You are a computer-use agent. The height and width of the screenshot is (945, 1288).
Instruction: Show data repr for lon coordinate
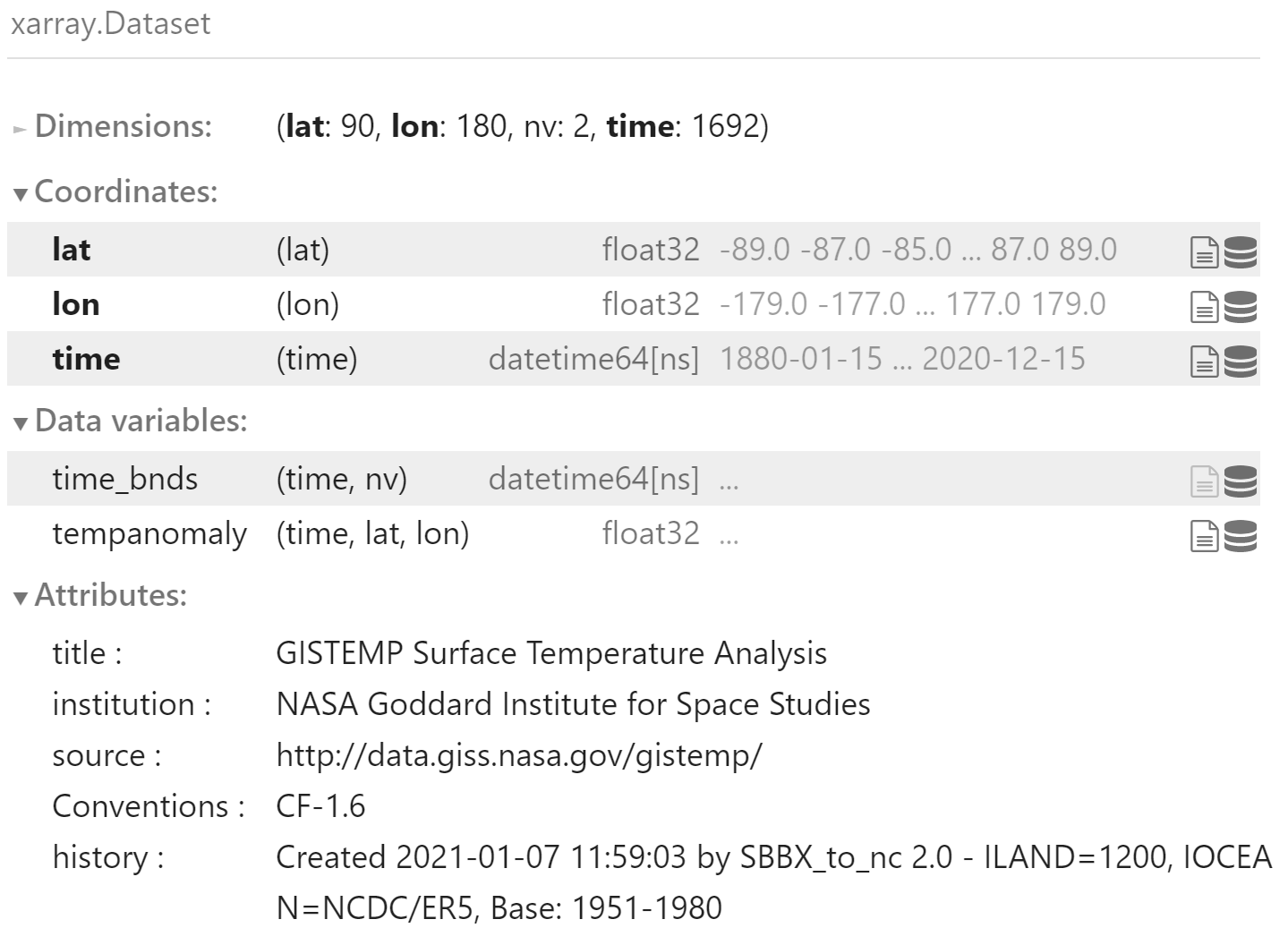point(1241,307)
